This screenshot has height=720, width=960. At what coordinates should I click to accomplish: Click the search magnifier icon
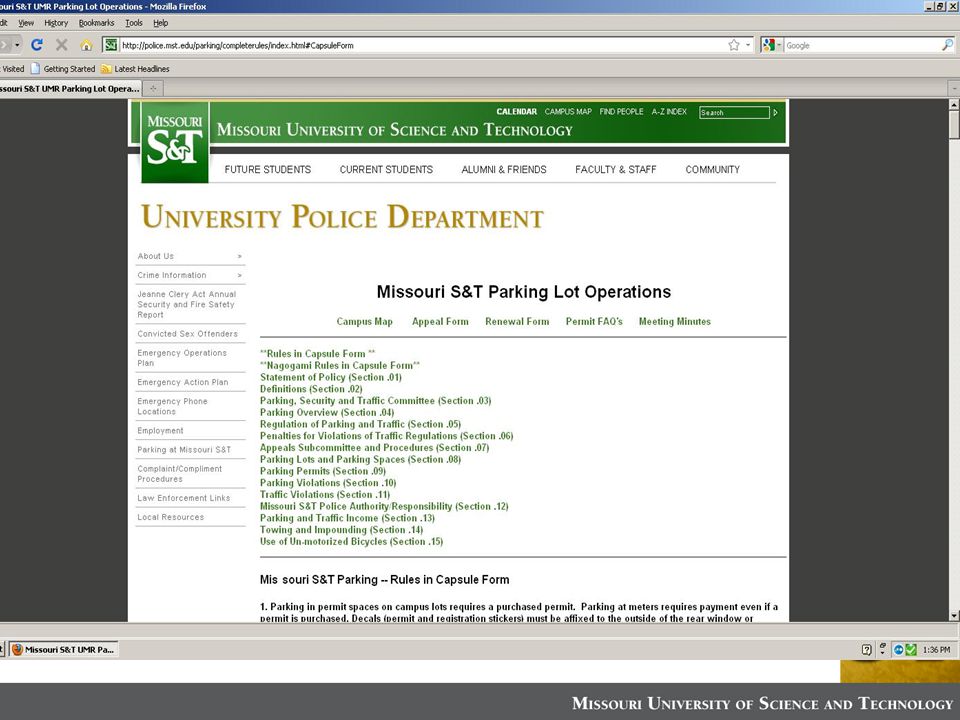click(x=947, y=45)
